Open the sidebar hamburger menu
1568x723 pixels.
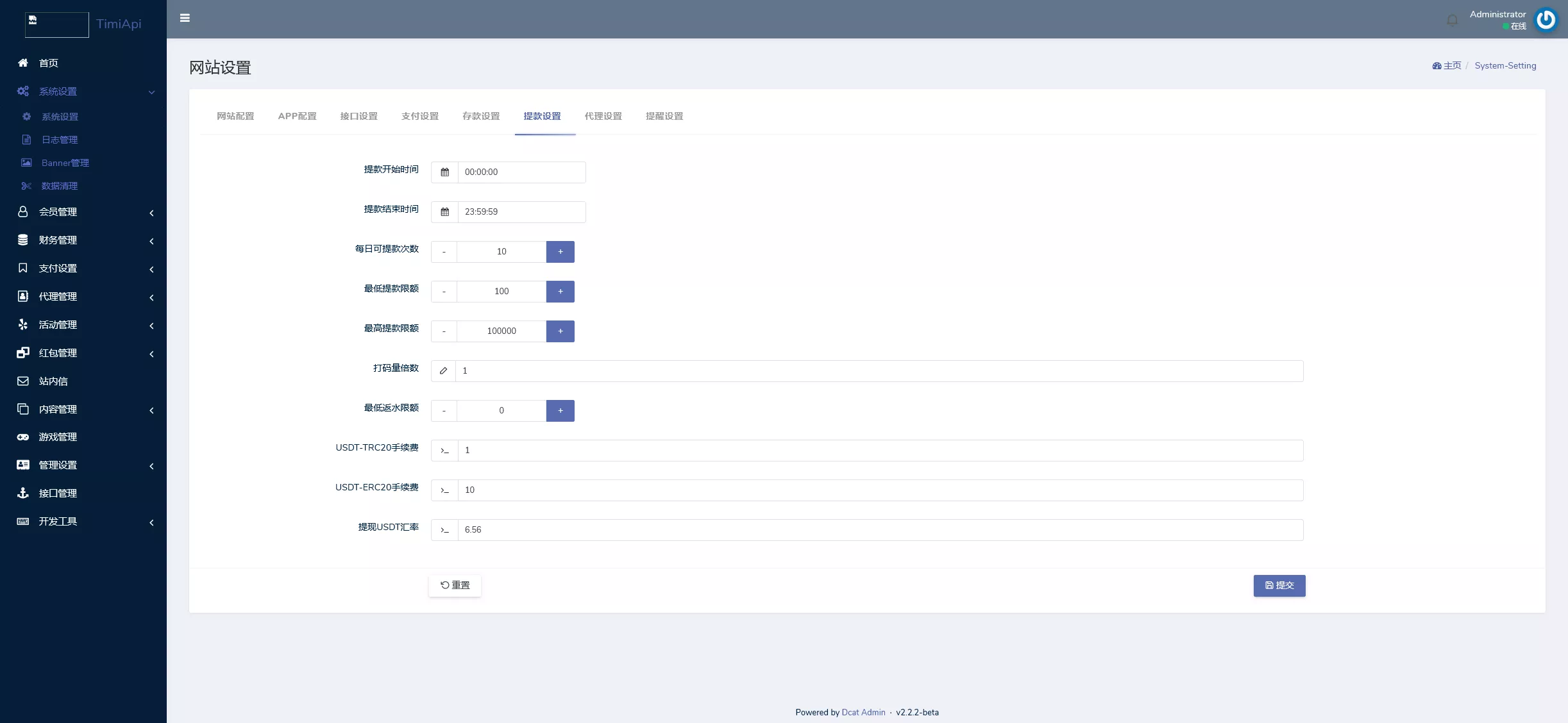(185, 18)
